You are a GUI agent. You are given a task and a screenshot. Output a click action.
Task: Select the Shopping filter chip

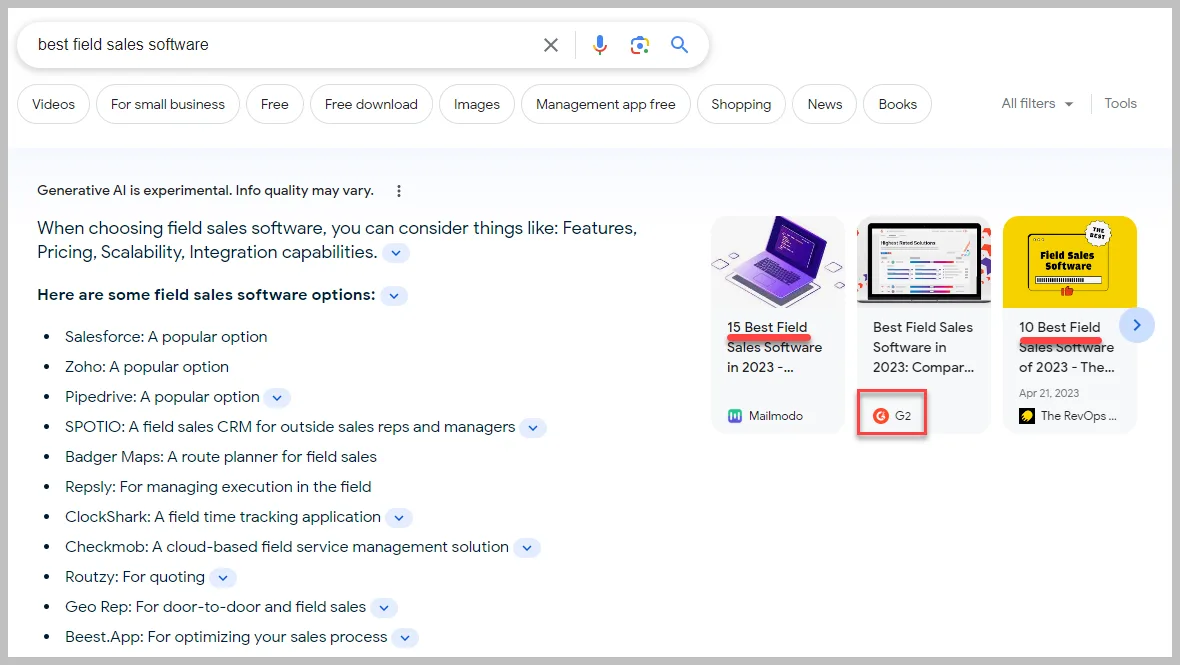point(741,105)
